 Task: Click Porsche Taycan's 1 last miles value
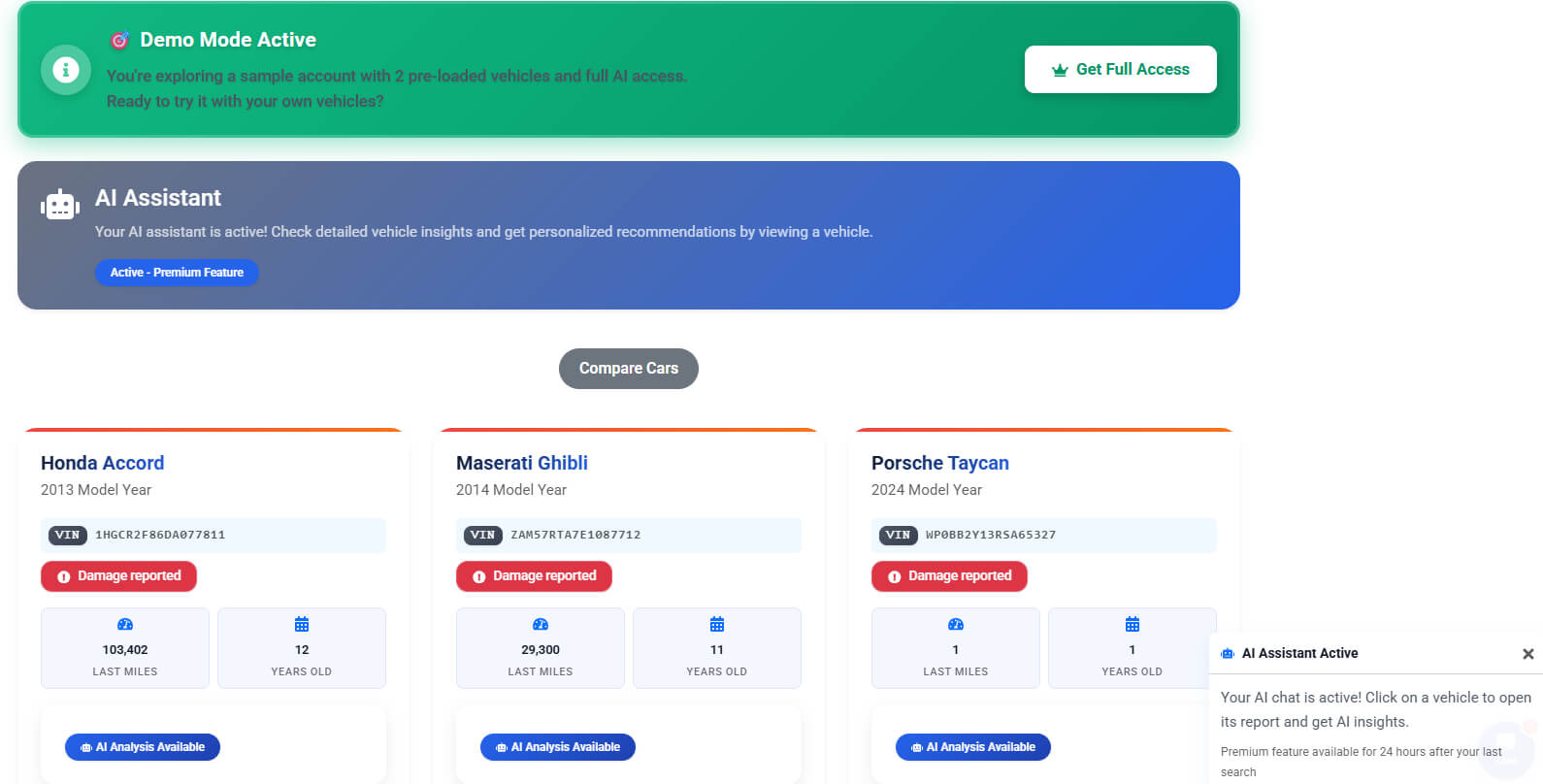tap(956, 650)
